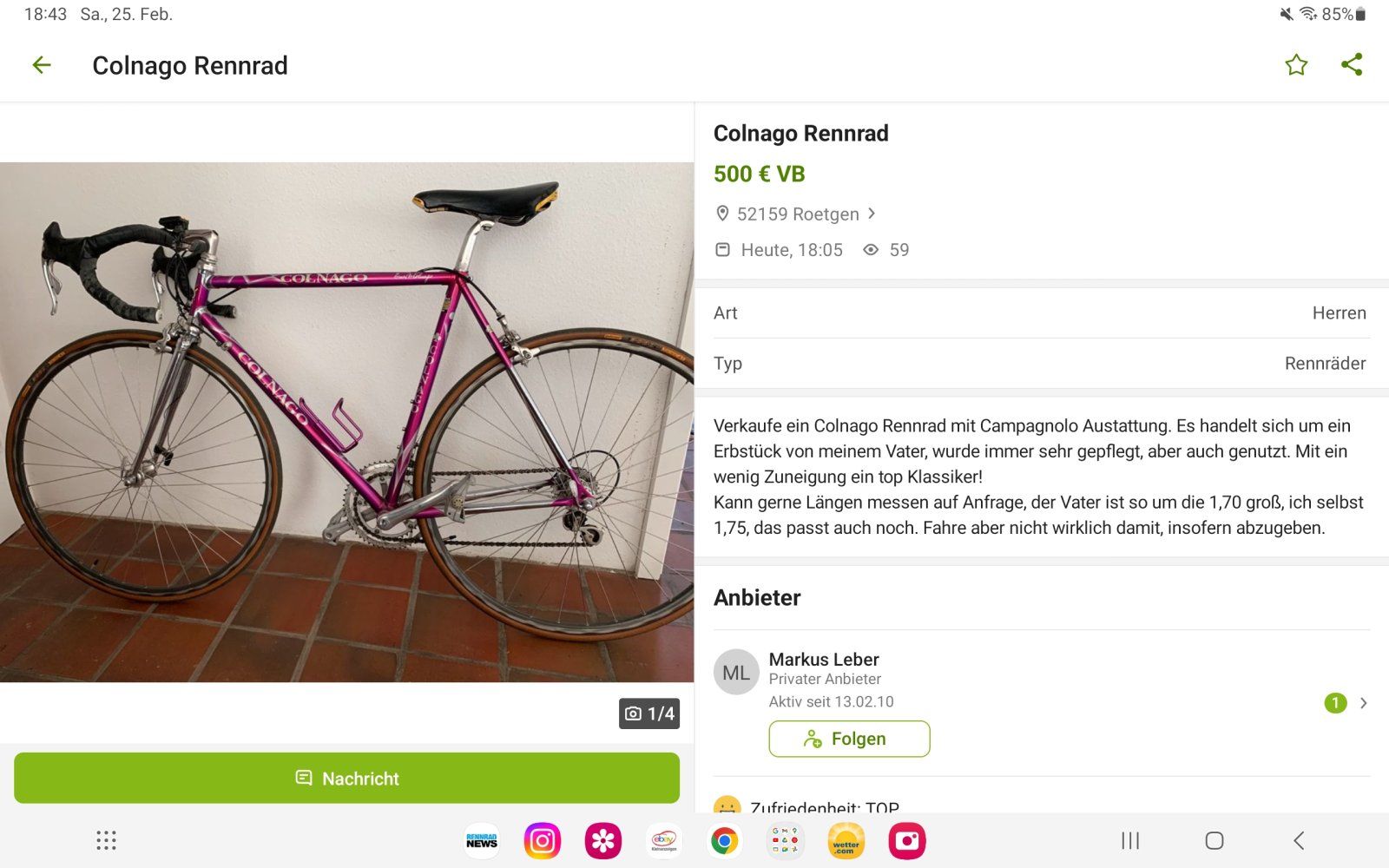Tap the Folgen button
1389x868 pixels.
849,739
